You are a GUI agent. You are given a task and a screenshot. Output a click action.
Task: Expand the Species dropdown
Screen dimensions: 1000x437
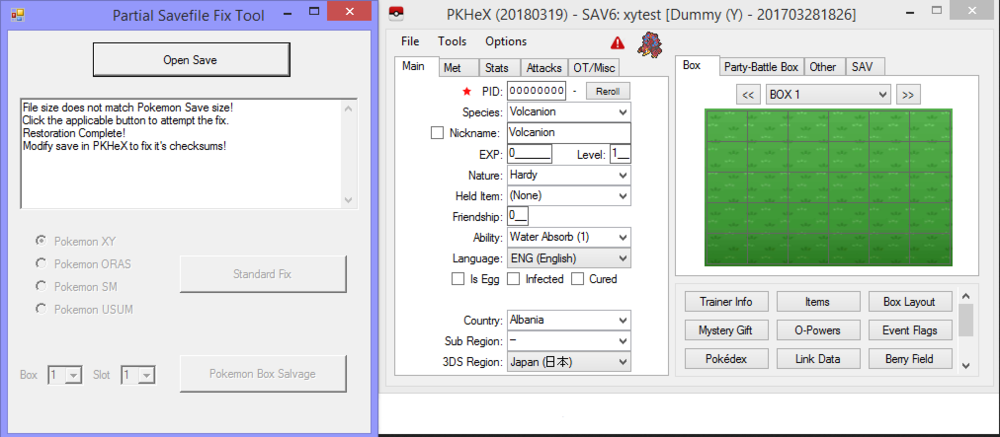point(622,112)
